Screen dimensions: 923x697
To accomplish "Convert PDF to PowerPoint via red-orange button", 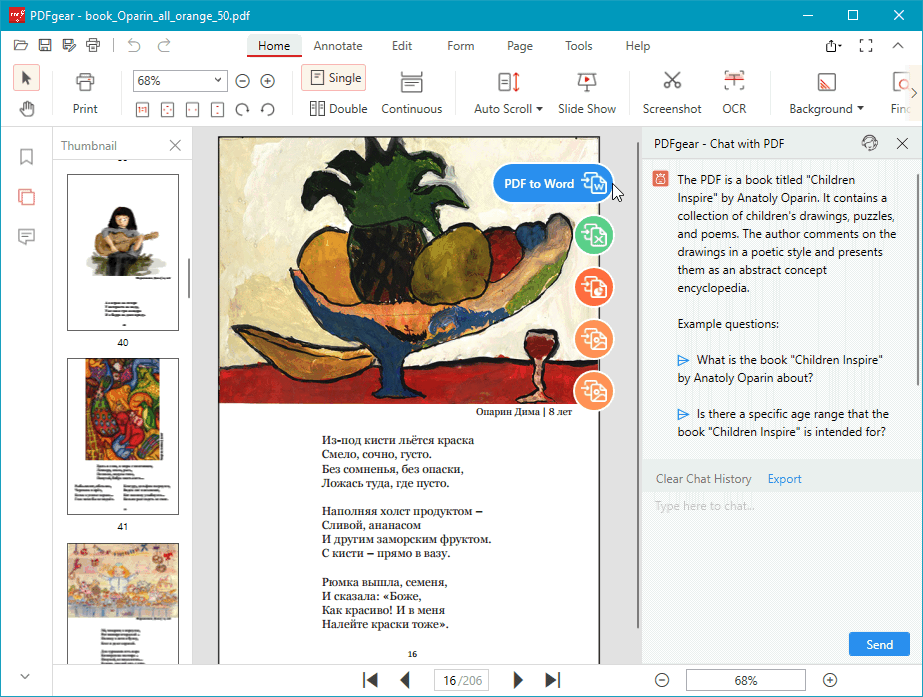I will (x=594, y=287).
